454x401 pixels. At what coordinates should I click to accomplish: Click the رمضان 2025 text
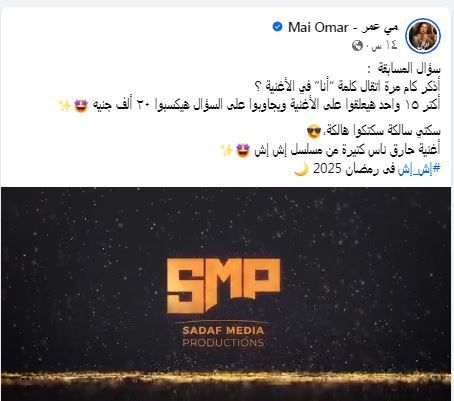354,169
